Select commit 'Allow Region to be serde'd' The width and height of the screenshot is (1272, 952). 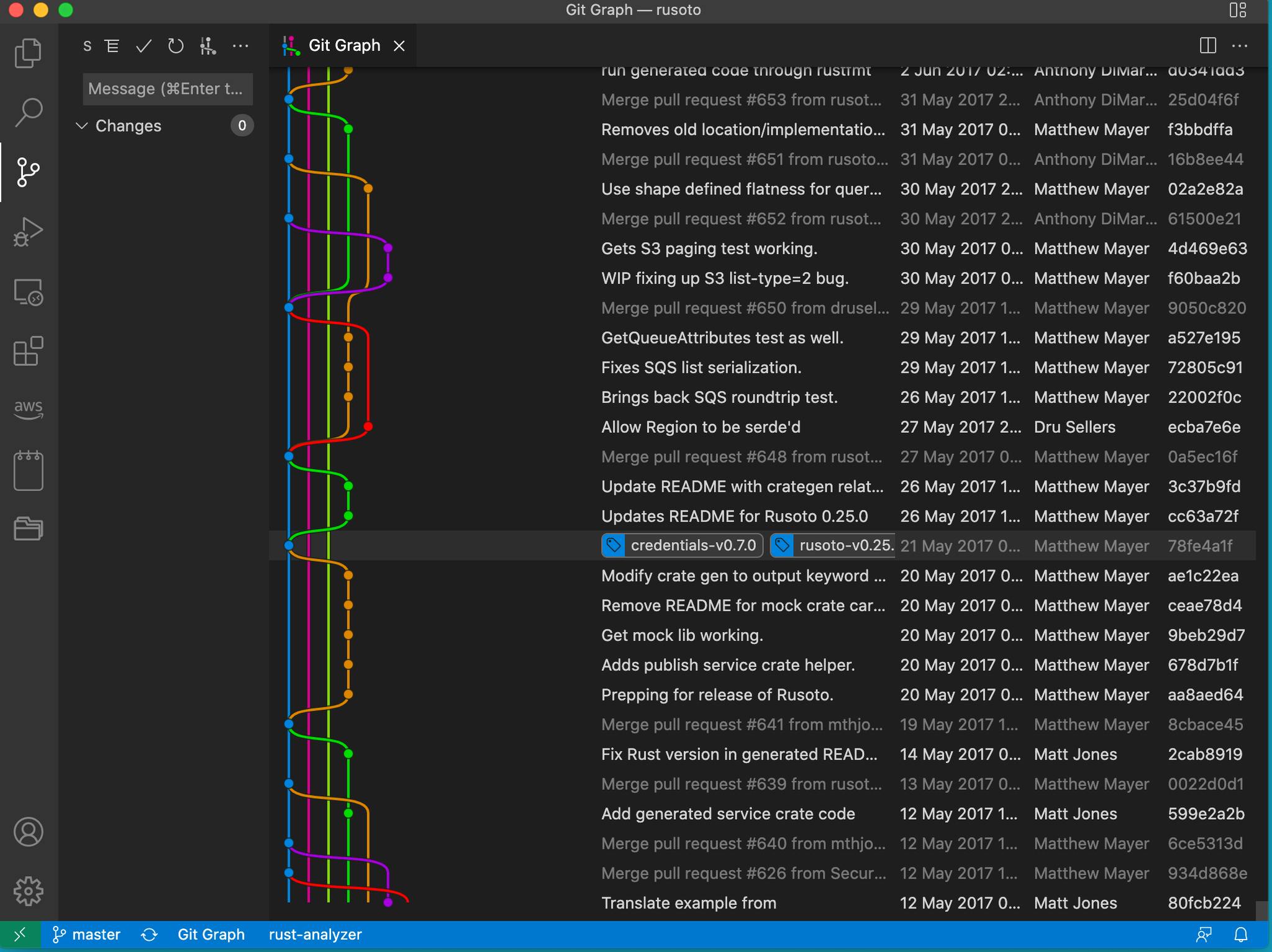click(x=701, y=427)
